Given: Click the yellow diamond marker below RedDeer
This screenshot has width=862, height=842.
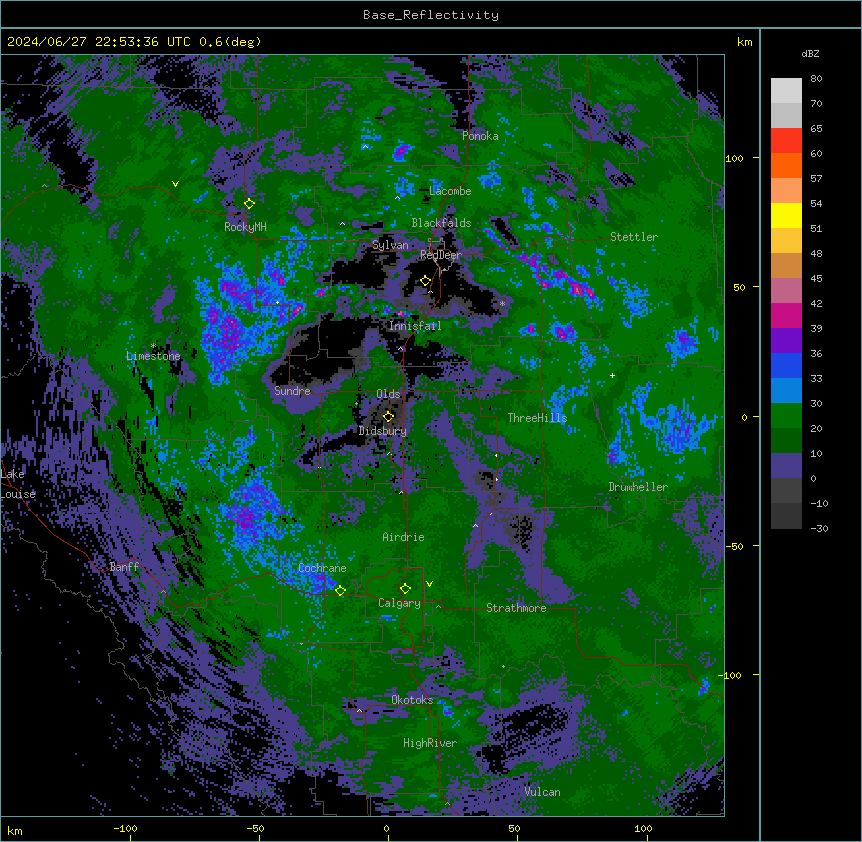Looking at the screenshot, I should coord(426,281).
